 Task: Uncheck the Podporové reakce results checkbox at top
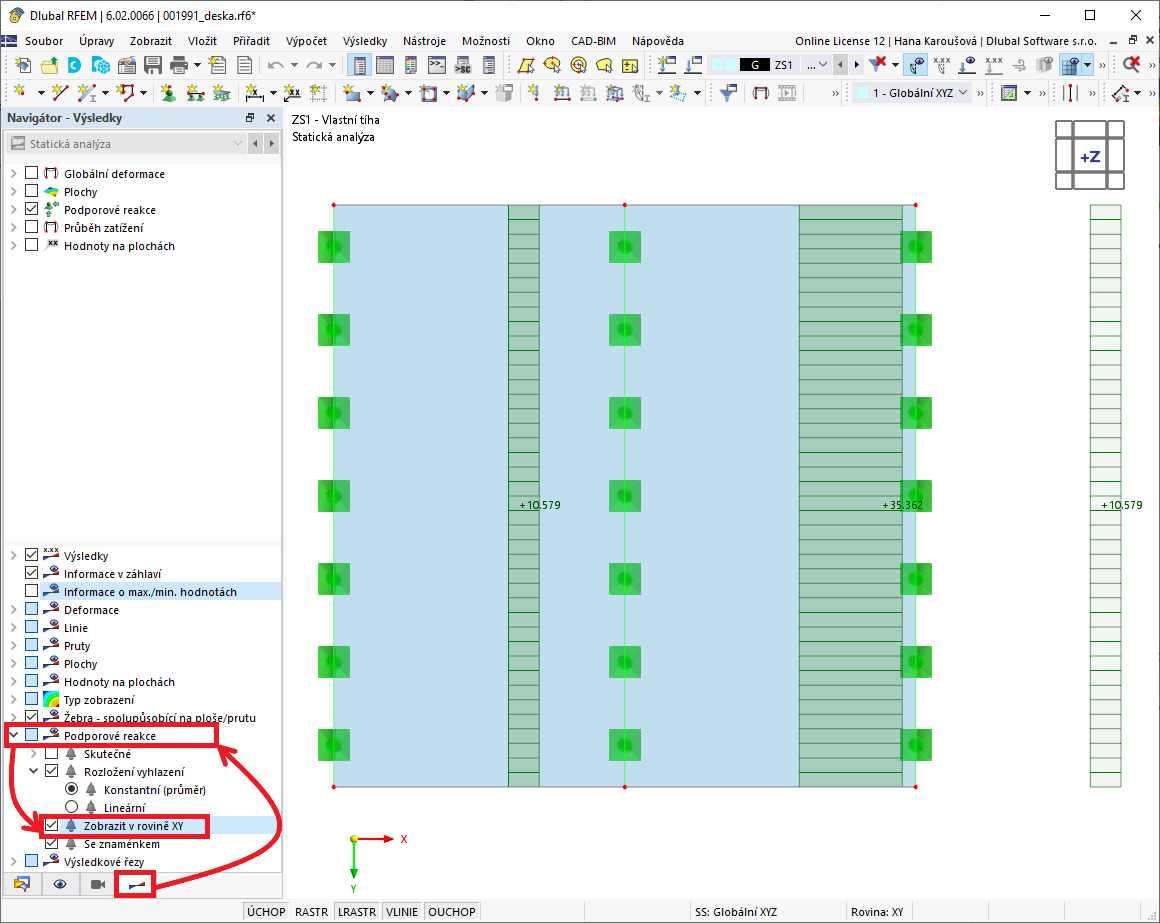coord(31,209)
